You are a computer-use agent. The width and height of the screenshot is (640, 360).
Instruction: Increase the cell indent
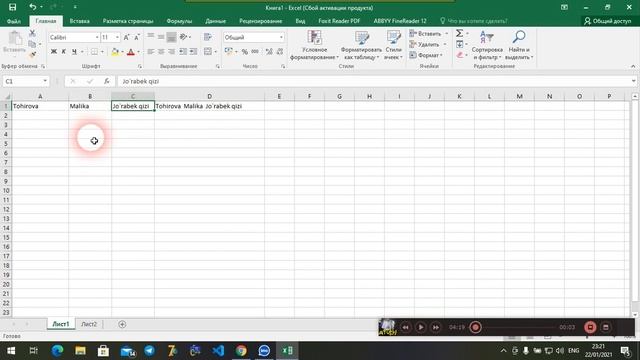[193, 51]
